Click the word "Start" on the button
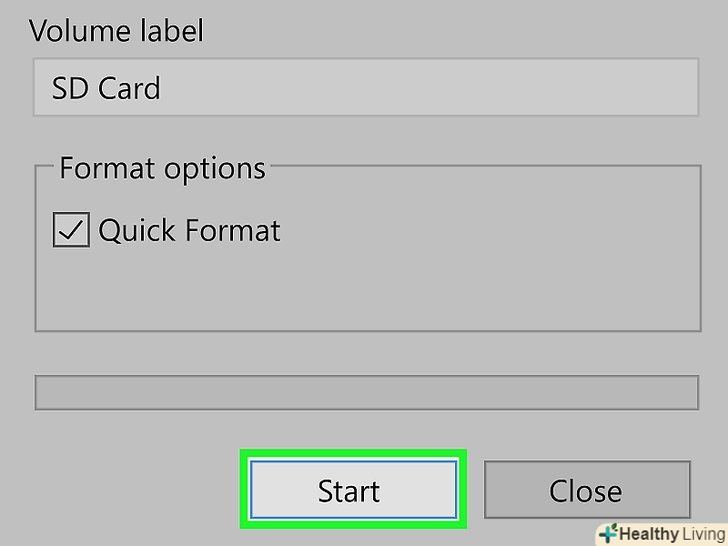 [x=349, y=491]
